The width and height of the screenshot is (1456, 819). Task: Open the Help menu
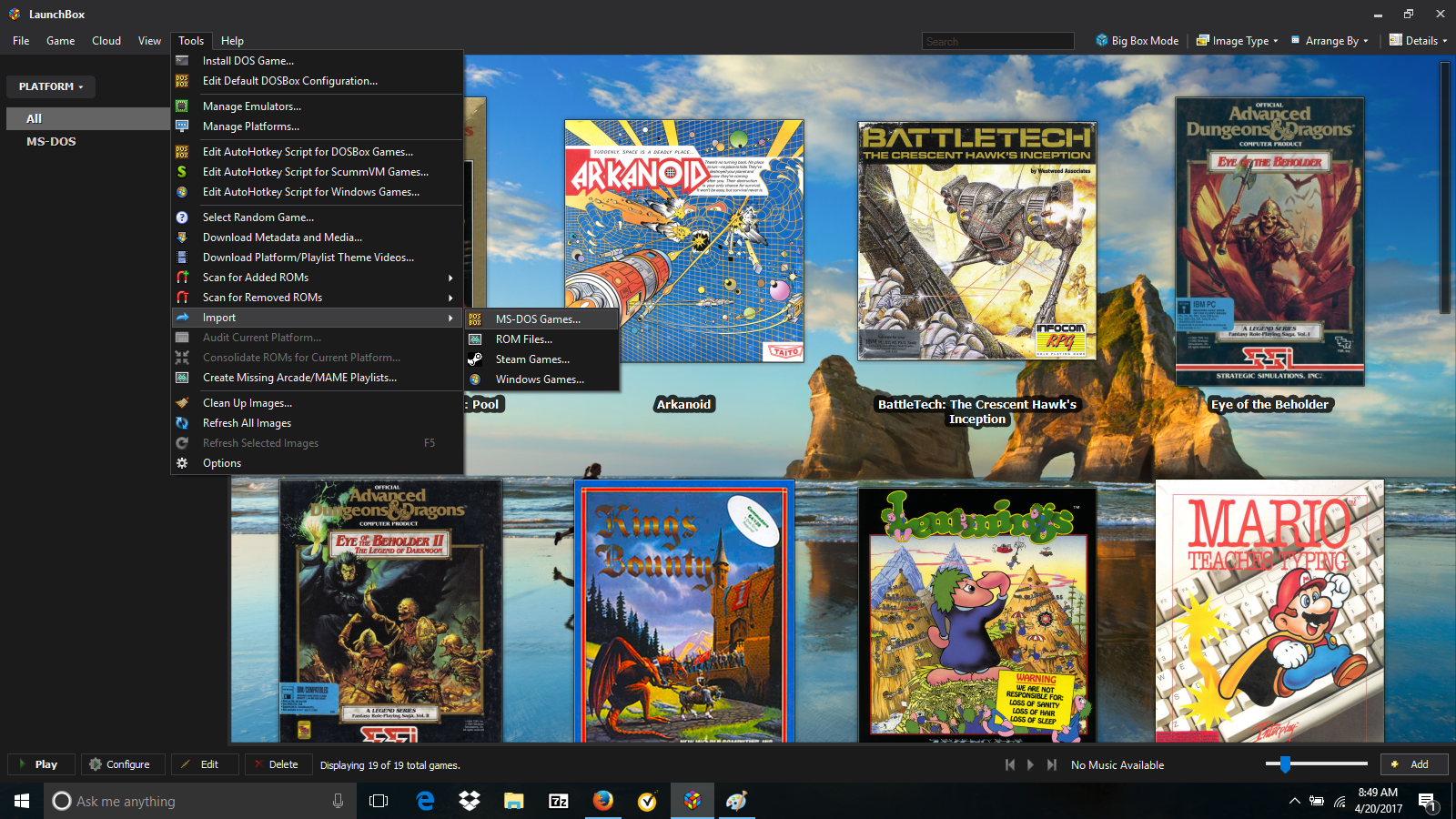point(232,41)
